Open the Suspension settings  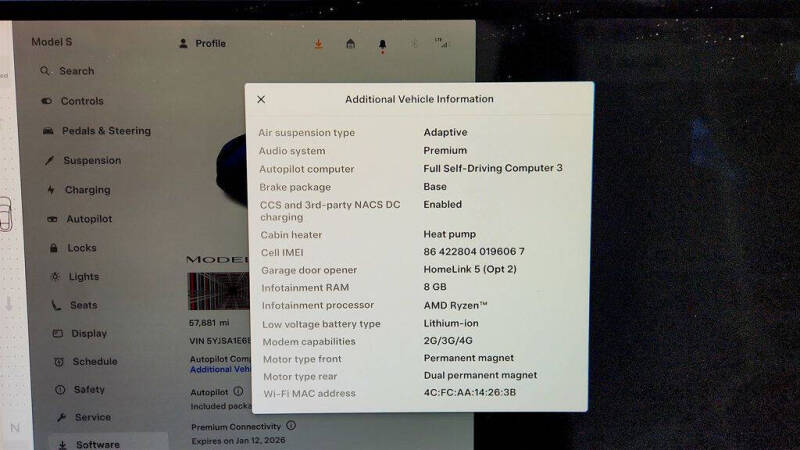click(x=83, y=160)
